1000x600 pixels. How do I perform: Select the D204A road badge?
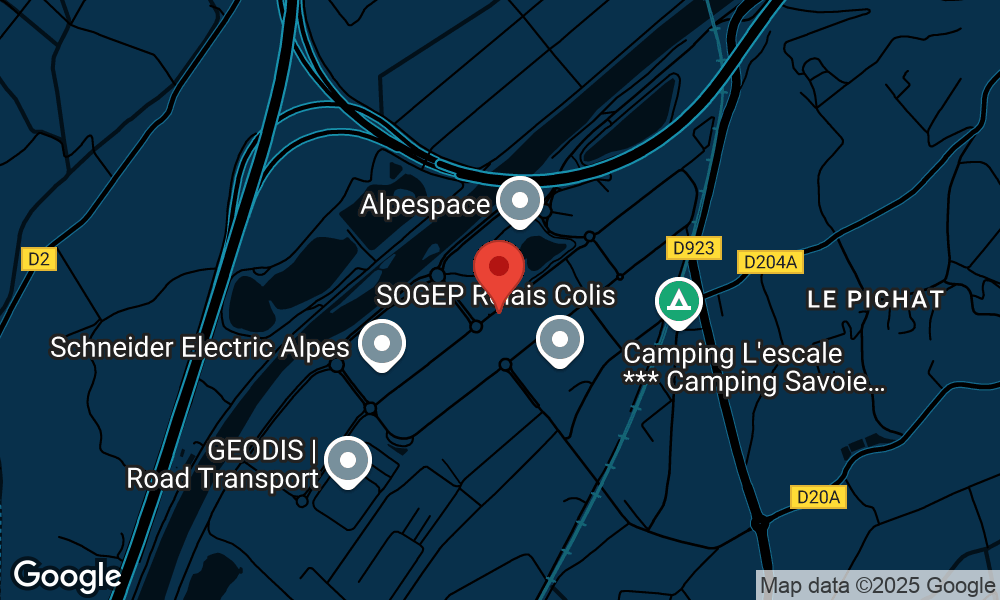click(770, 262)
